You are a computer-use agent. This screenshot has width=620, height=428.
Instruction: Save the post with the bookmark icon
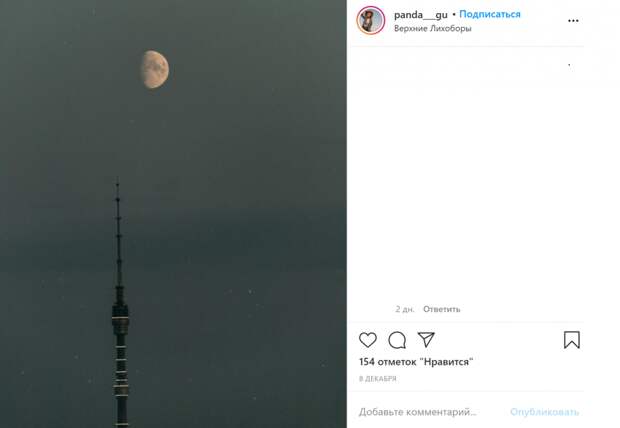pyautogui.click(x=572, y=340)
